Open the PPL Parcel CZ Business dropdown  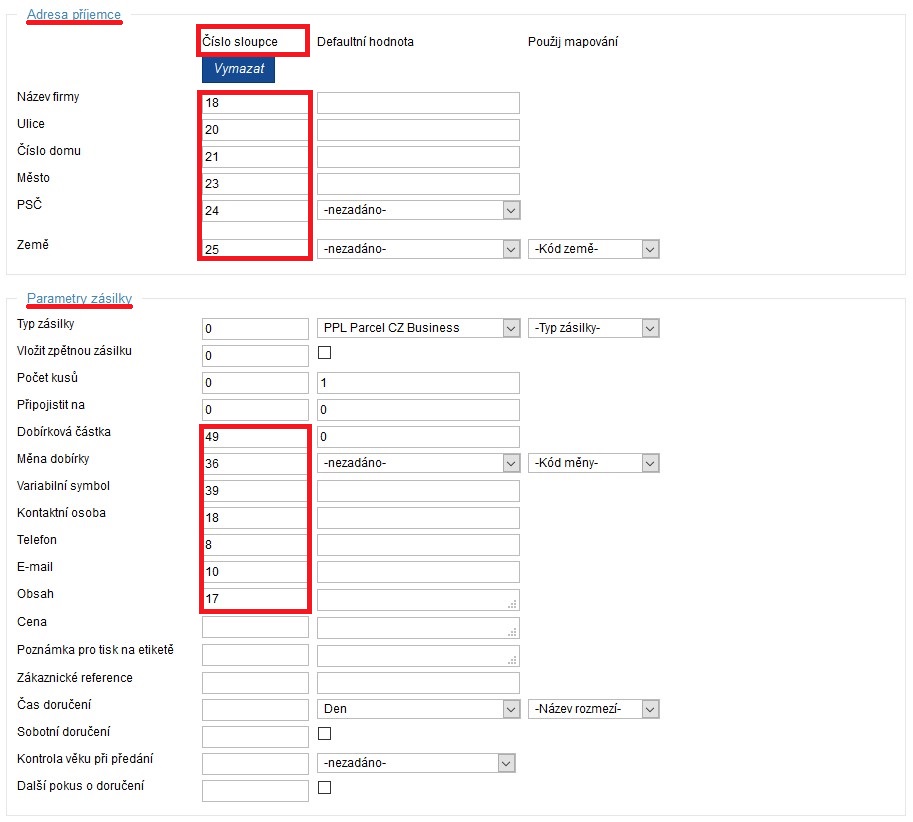pyautogui.click(x=418, y=328)
